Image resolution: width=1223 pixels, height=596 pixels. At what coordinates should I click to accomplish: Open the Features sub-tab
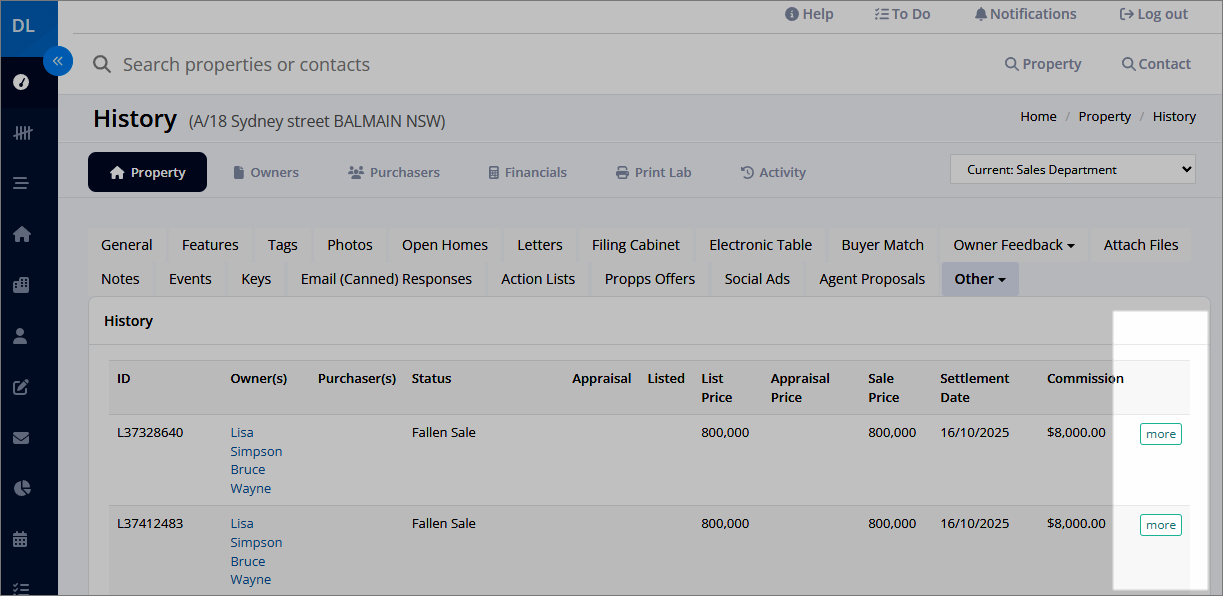pos(210,245)
